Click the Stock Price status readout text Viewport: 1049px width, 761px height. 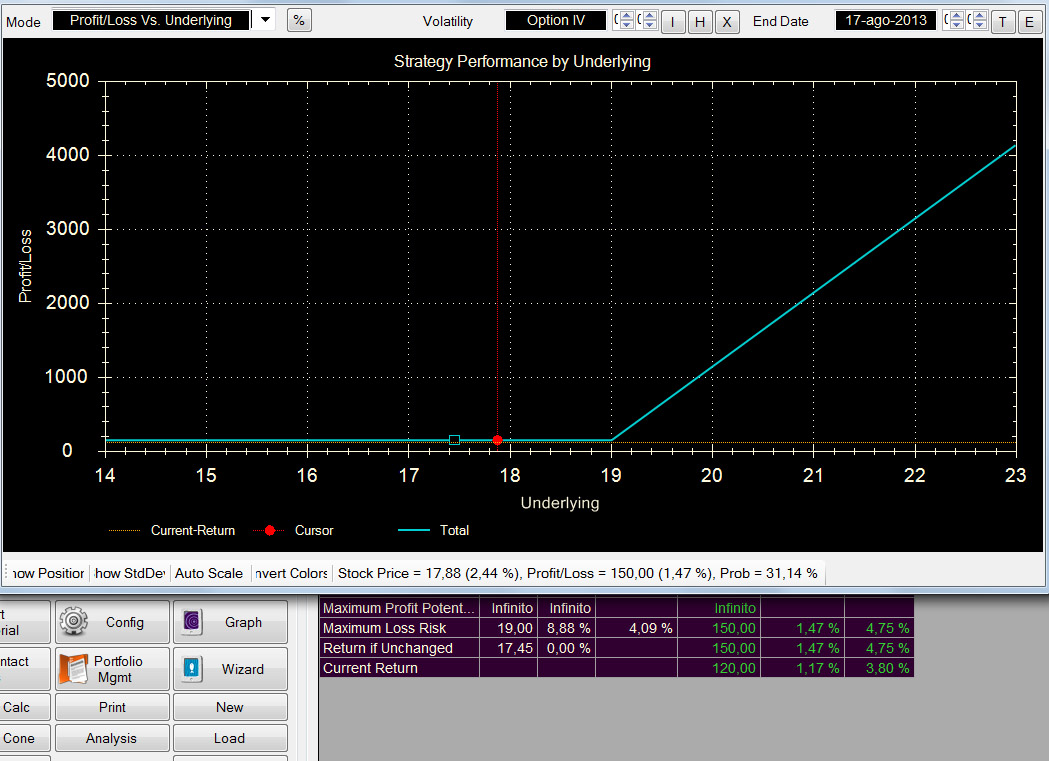pyautogui.click(x=577, y=573)
